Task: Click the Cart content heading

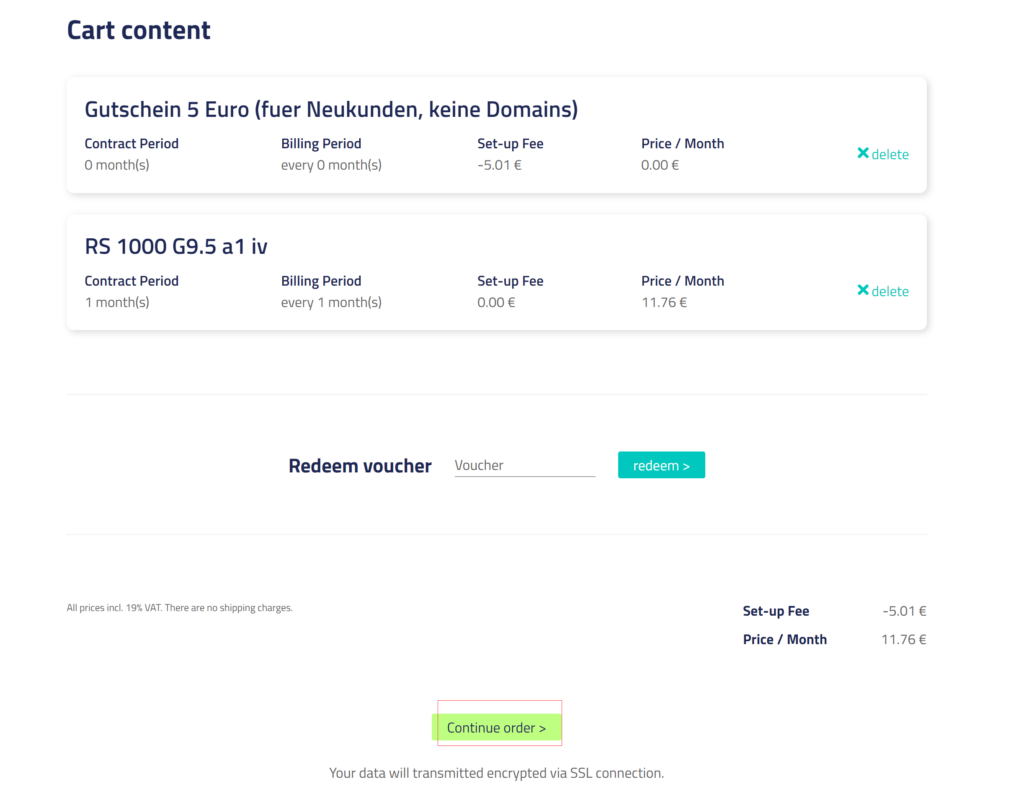Action: click(x=138, y=30)
